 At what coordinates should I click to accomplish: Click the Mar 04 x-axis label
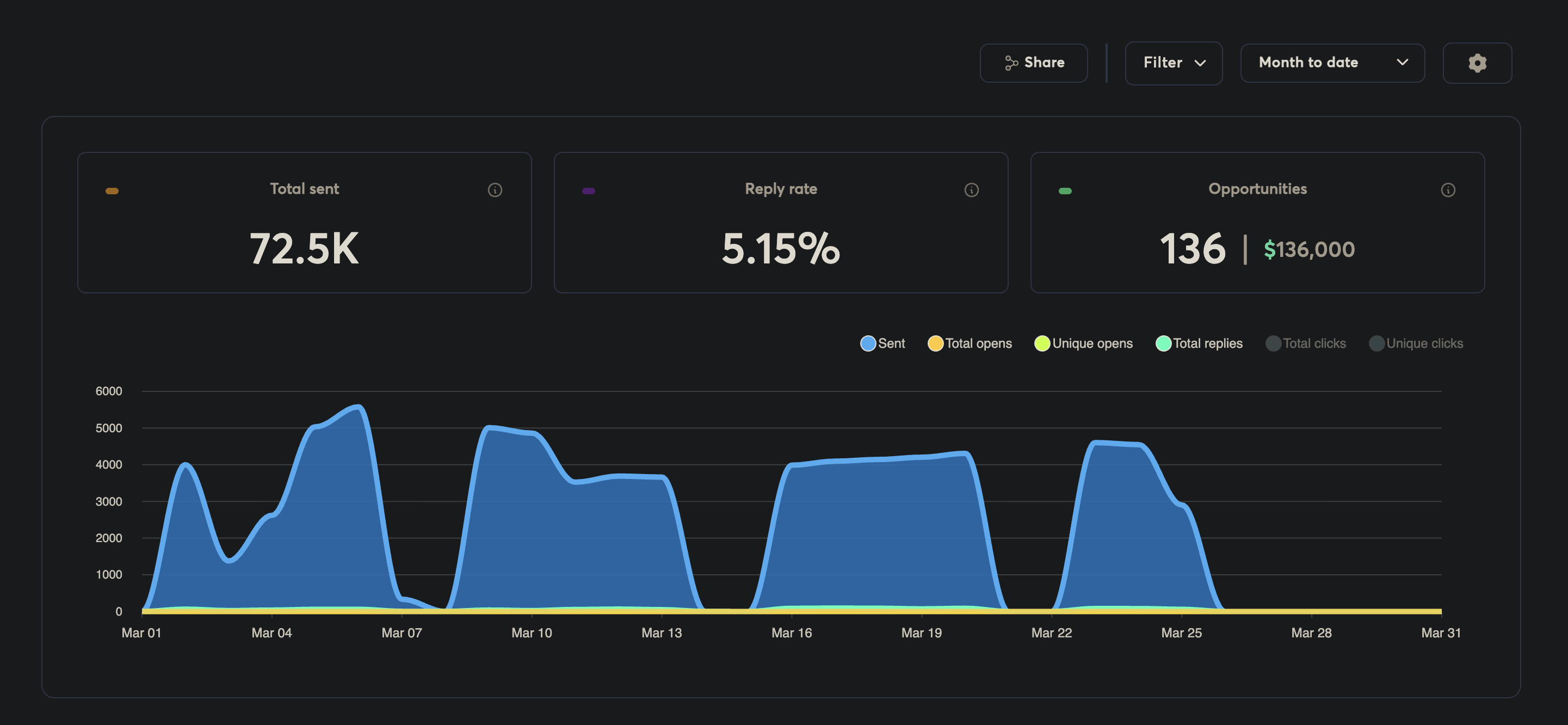click(x=271, y=632)
